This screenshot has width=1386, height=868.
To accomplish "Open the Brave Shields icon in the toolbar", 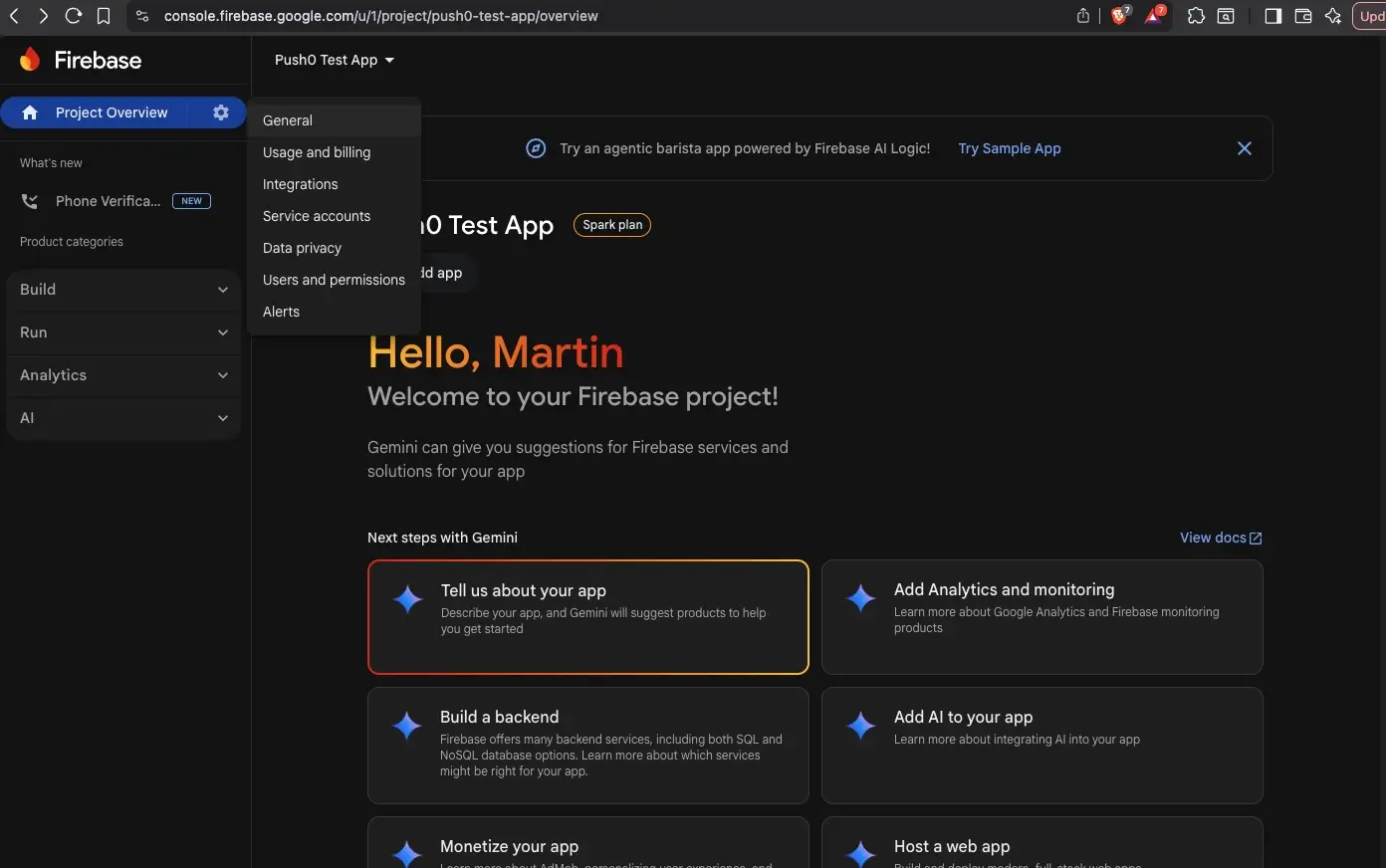I will (x=1119, y=16).
